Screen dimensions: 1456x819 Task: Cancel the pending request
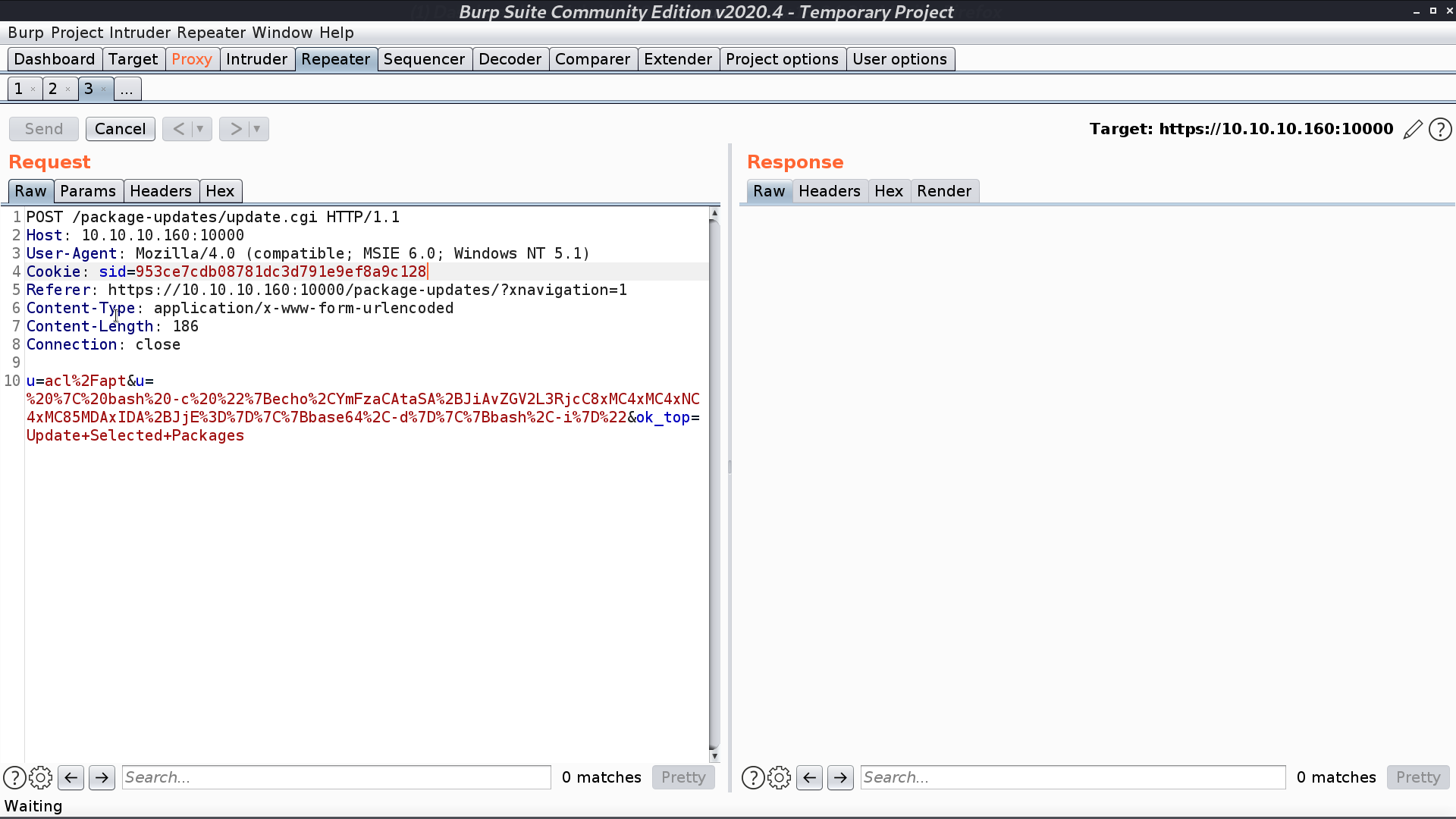pyautogui.click(x=121, y=129)
